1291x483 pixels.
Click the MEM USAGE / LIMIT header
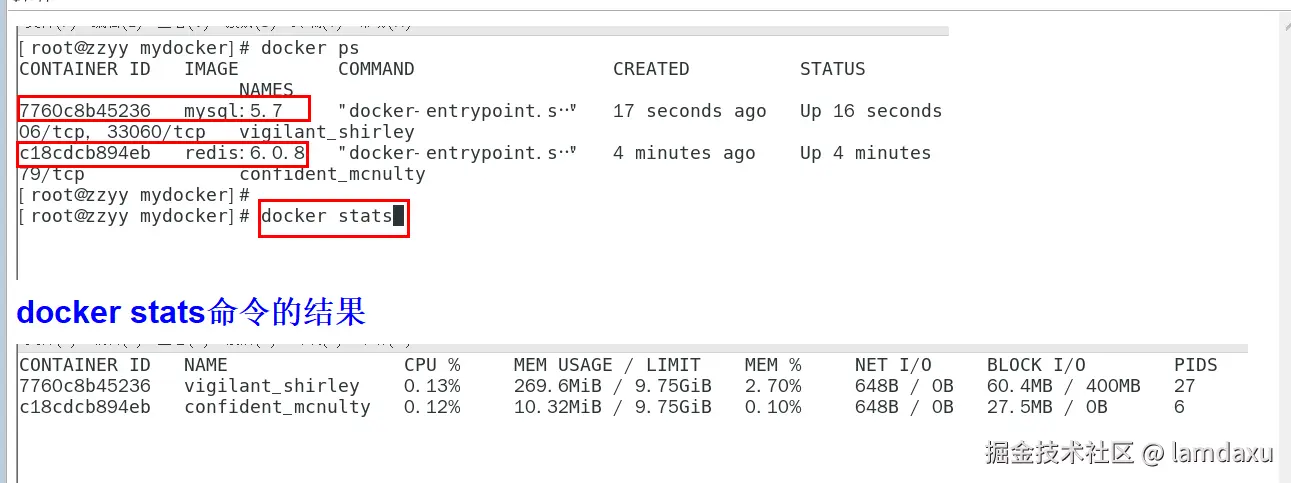point(607,365)
